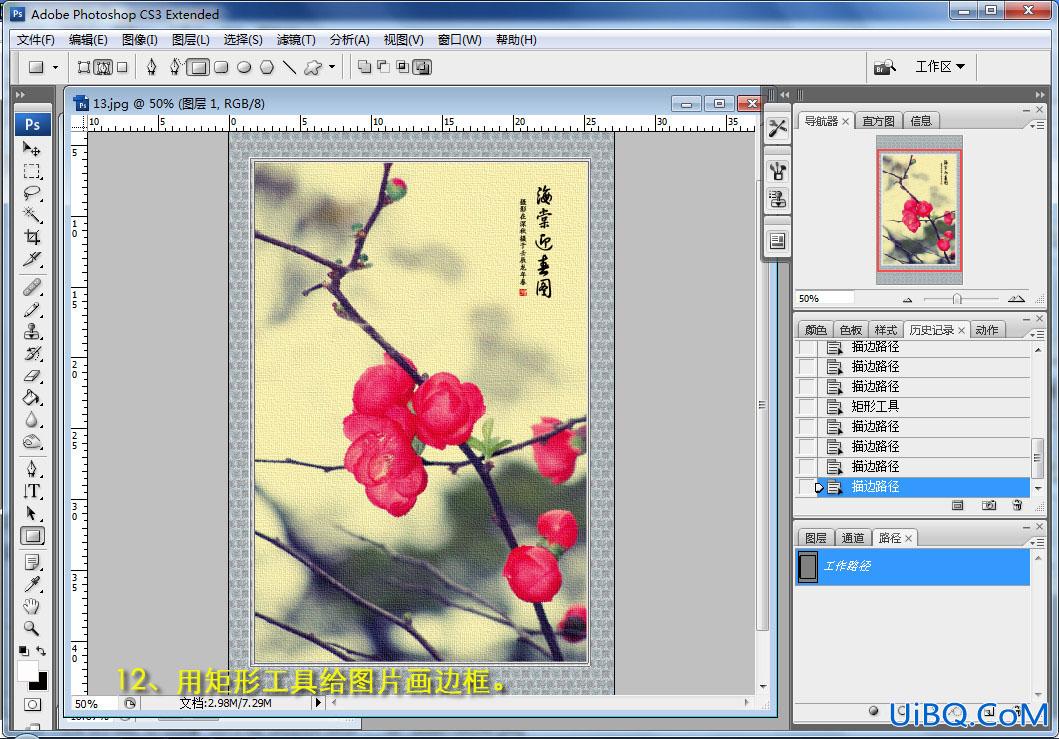Choose Line tool in options bar
This screenshot has height=739, width=1059.
(x=290, y=67)
